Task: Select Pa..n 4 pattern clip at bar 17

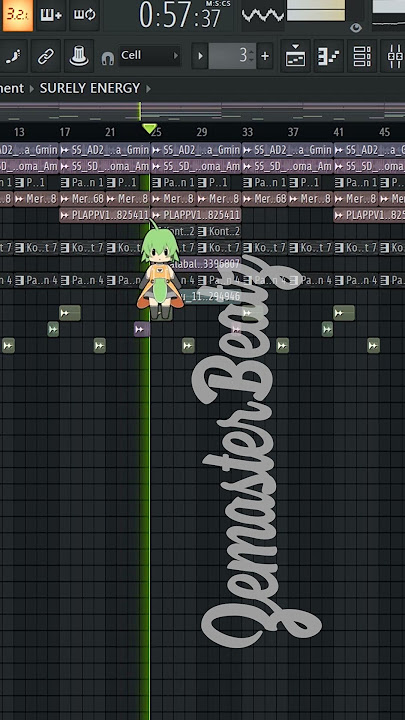Action: (82, 280)
